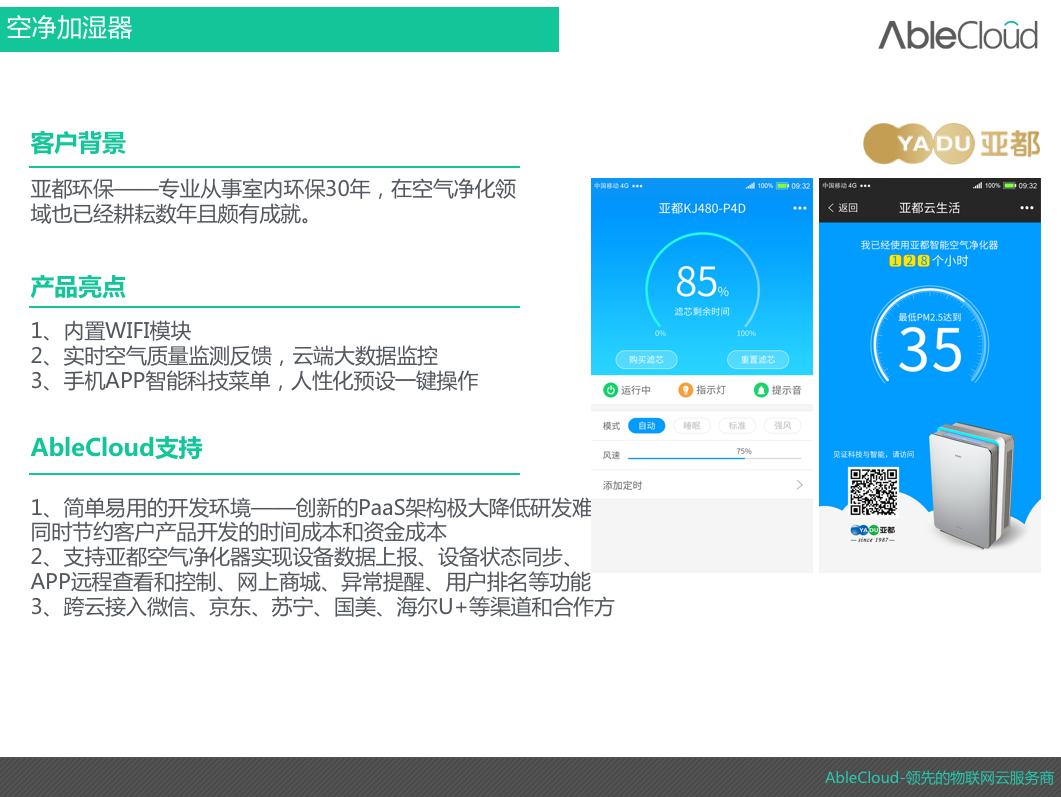Open the three-dot menu beside 亚都KJ480-P4D
Viewport: 1061px width, 797px height.
[x=799, y=208]
